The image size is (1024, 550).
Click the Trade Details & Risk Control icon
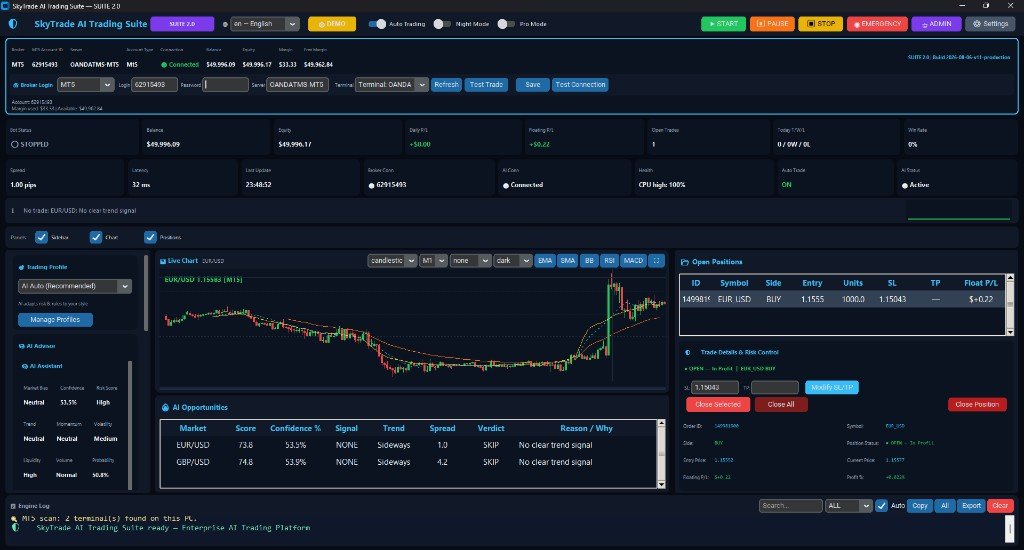[x=688, y=352]
